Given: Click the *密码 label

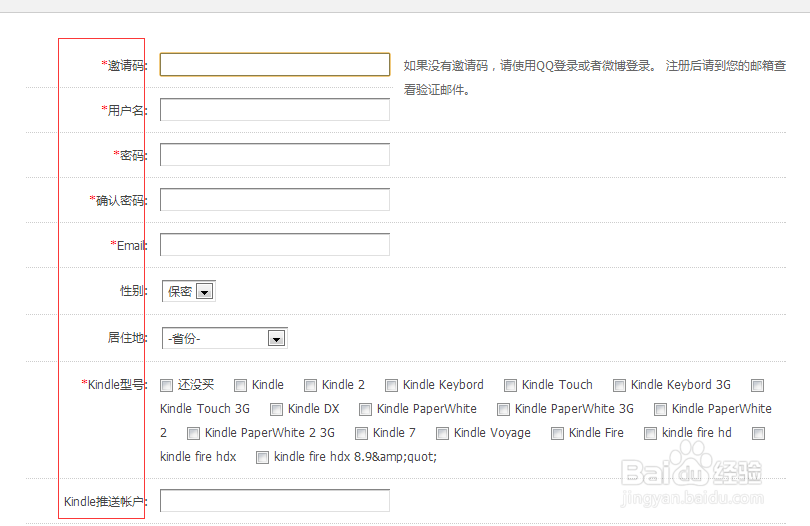Looking at the screenshot, I should (131, 155).
